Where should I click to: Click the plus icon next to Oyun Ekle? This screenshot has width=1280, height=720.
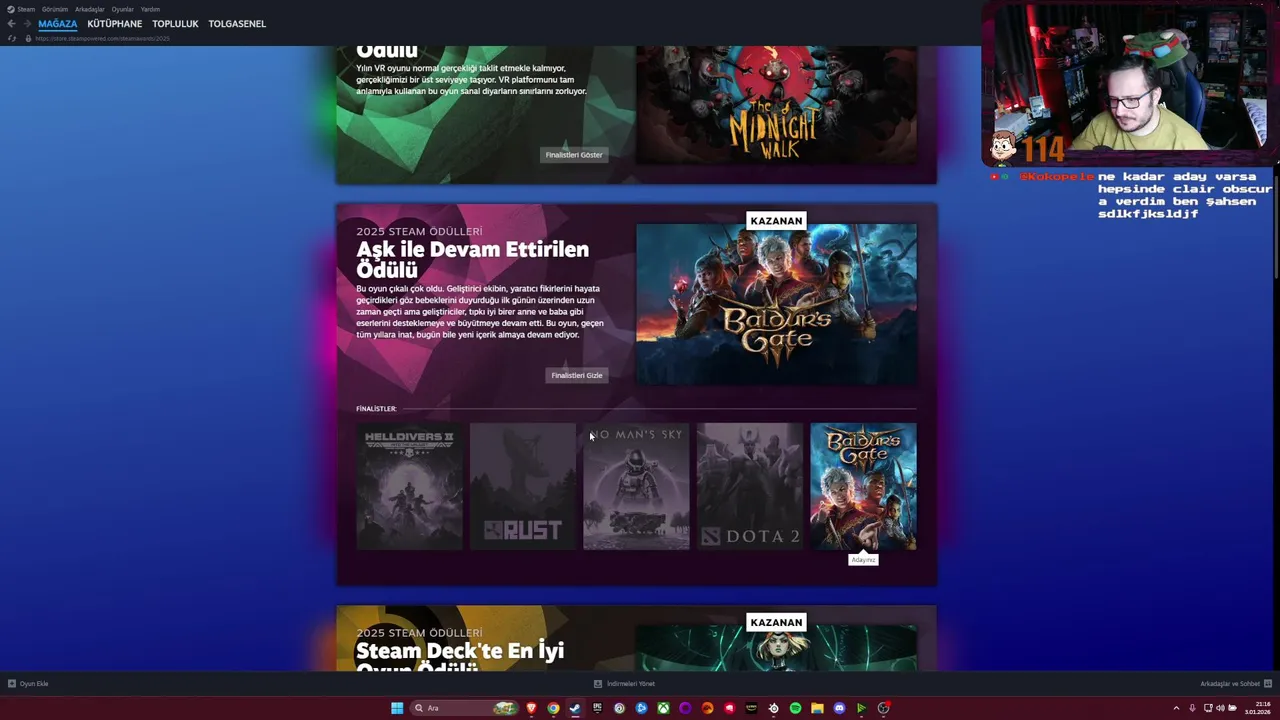pos(12,684)
